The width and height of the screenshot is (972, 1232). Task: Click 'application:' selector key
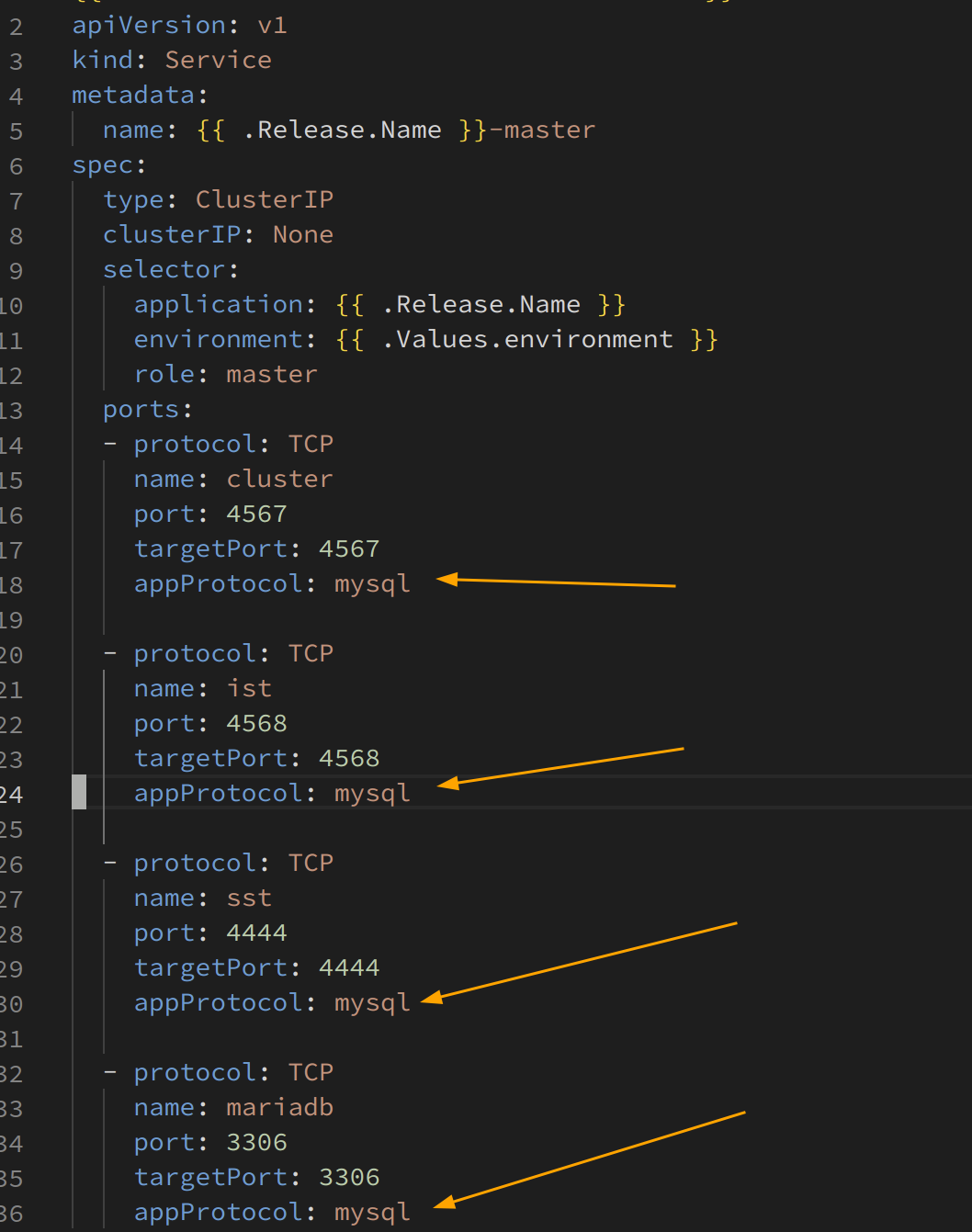[225, 304]
